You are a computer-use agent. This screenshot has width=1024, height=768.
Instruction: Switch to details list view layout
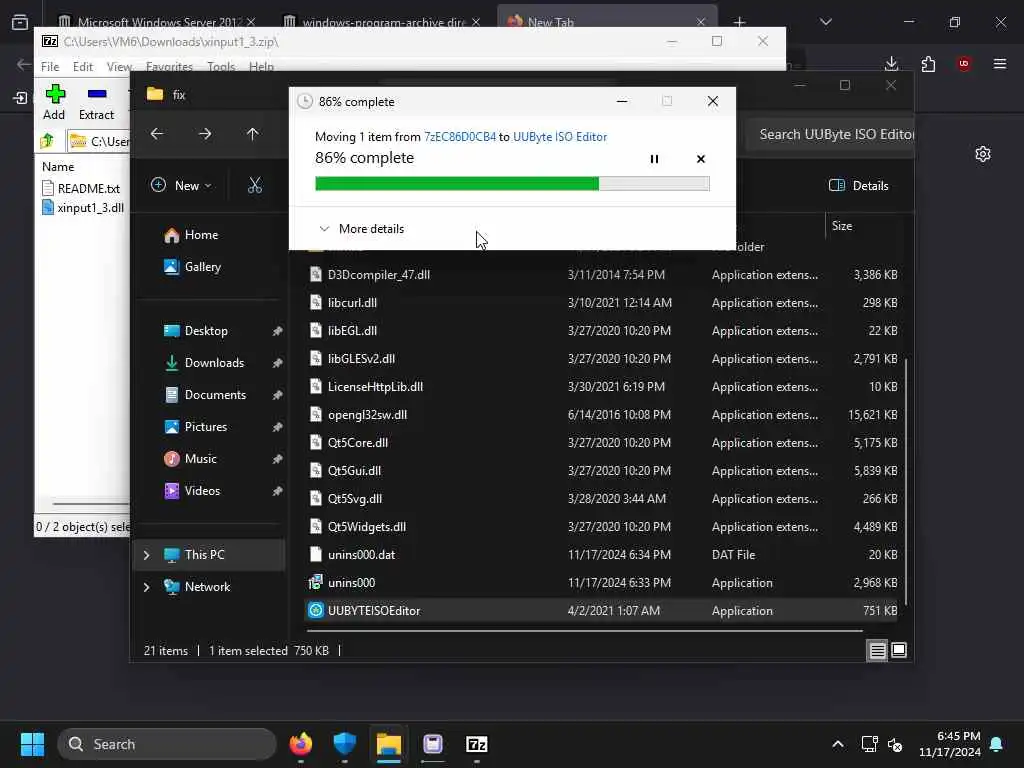[x=877, y=650]
